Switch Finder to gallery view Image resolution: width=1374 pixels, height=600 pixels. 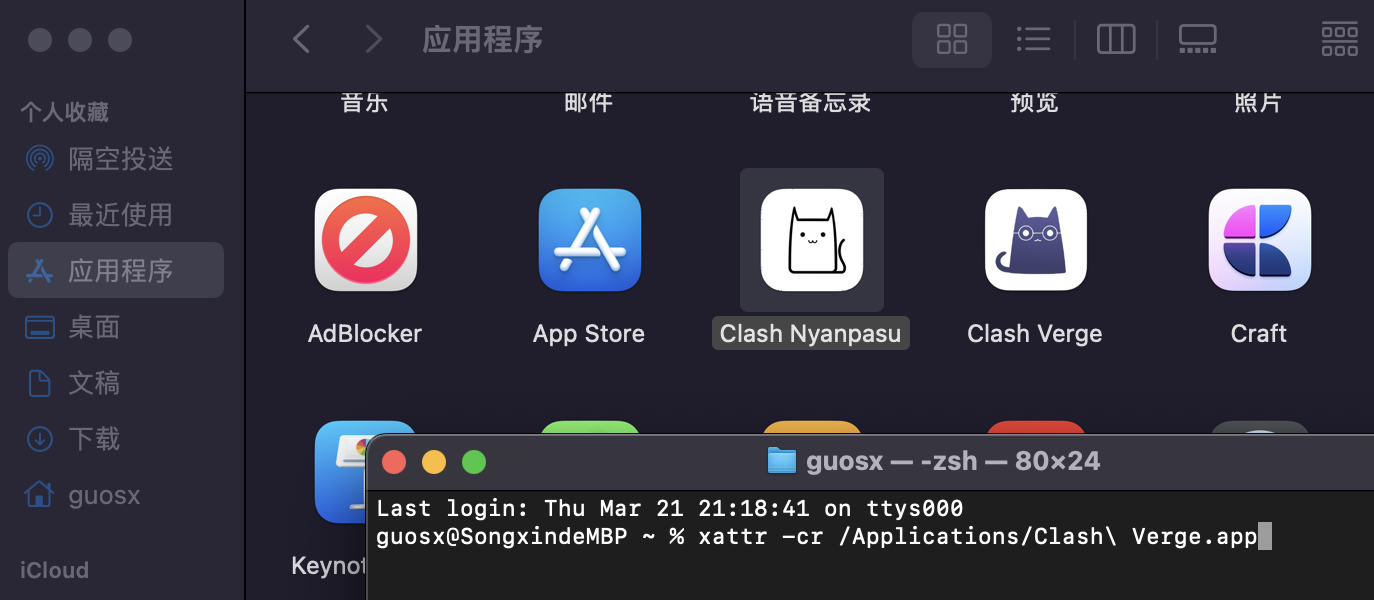[x=1197, y=39]
